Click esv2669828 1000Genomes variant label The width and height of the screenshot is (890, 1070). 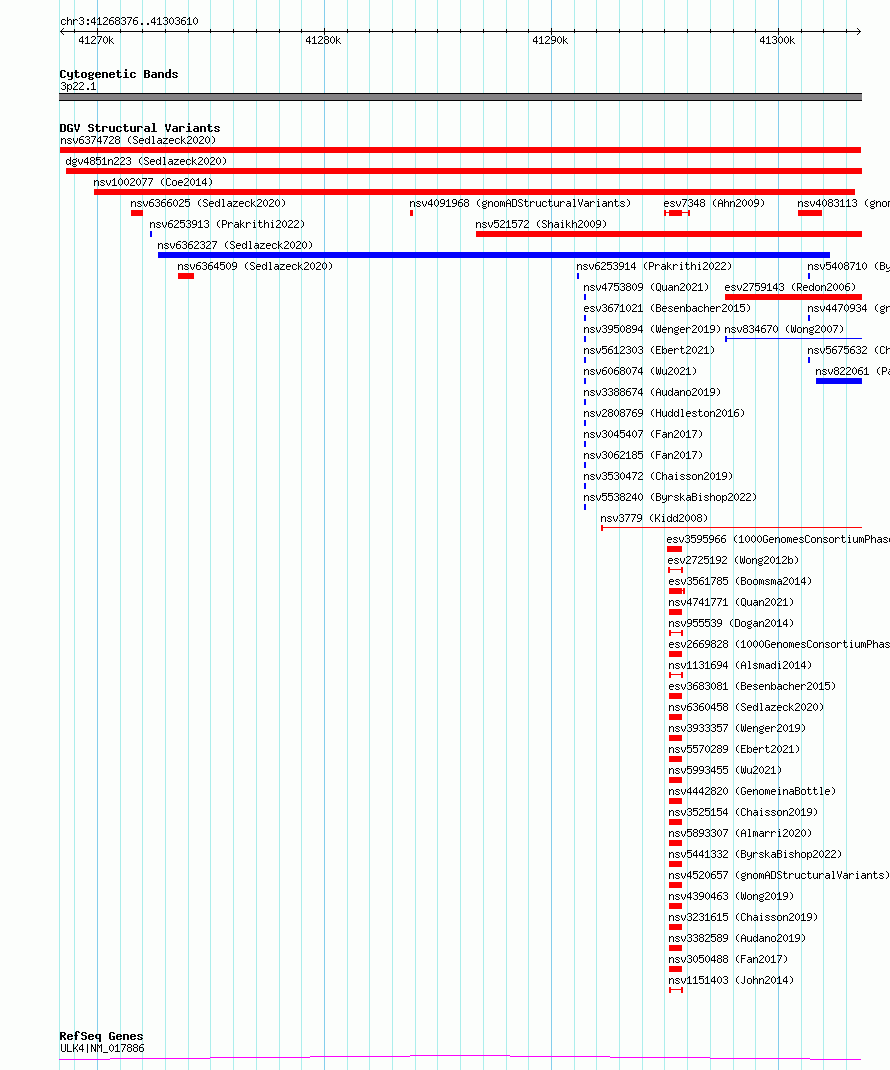(x=779, y=644)
